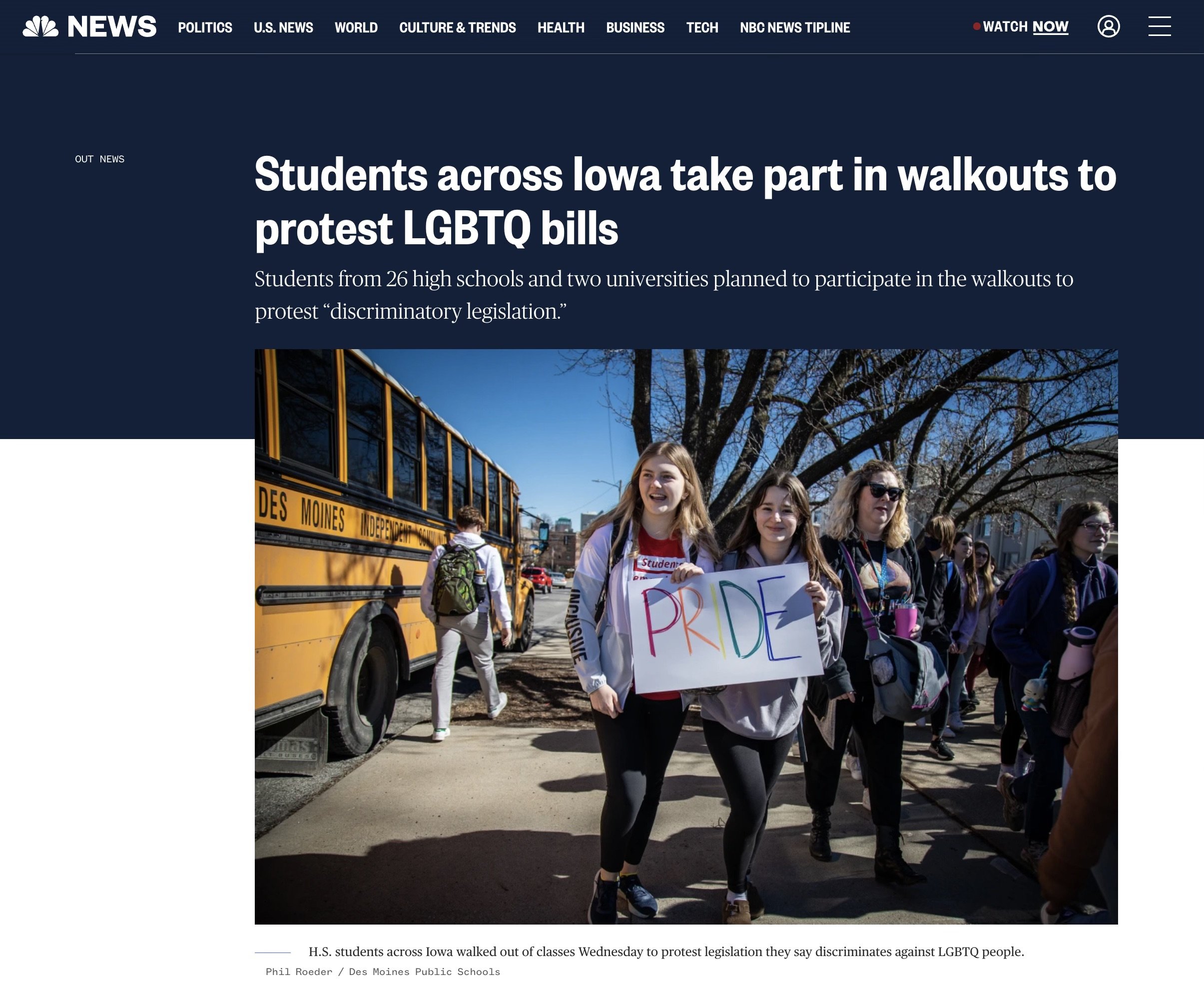Open Culture & Trends section
This screenshot has width=1204, height=991.
coord(457,27)
